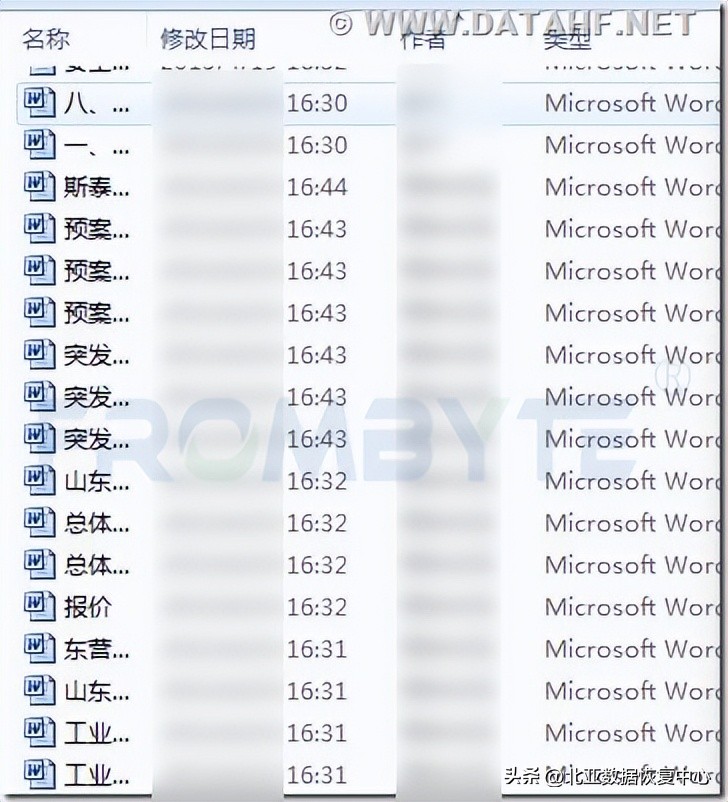Image resolution: width=728 pixels, height=802 pixels.
Task: Click the 类型 column header
Action: (567, 39)
